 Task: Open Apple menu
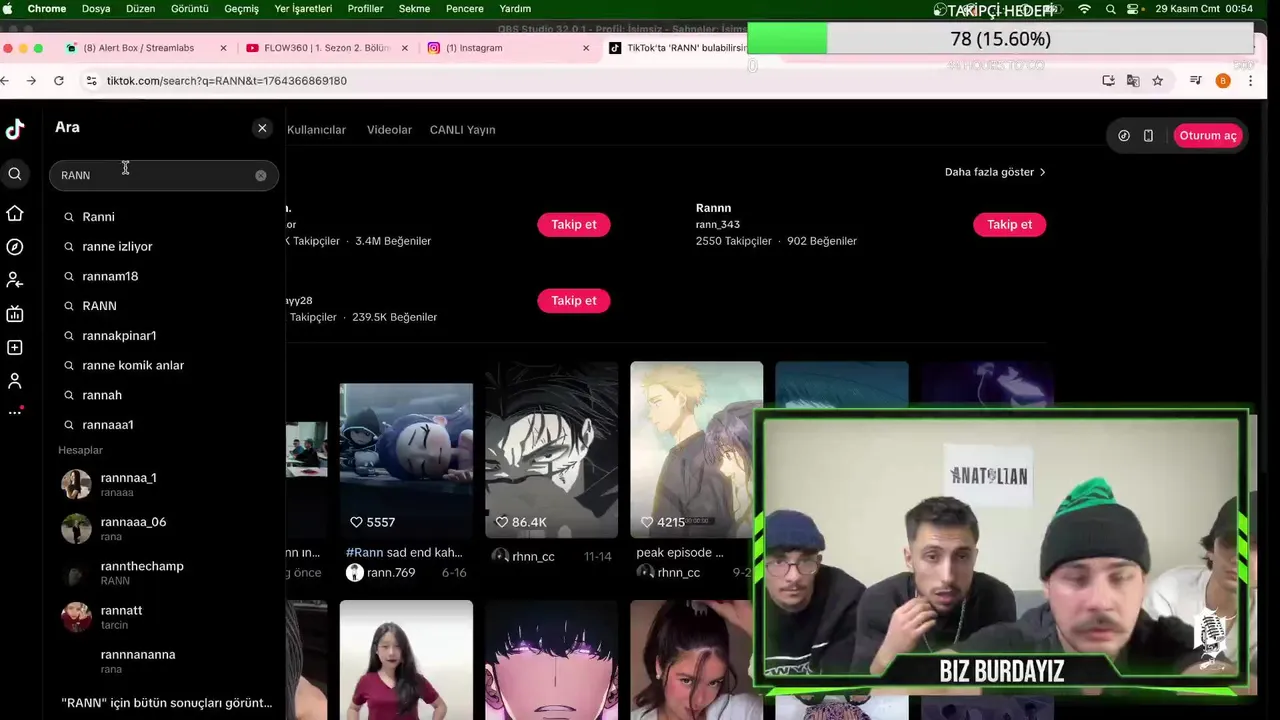[x=9, y=9]
